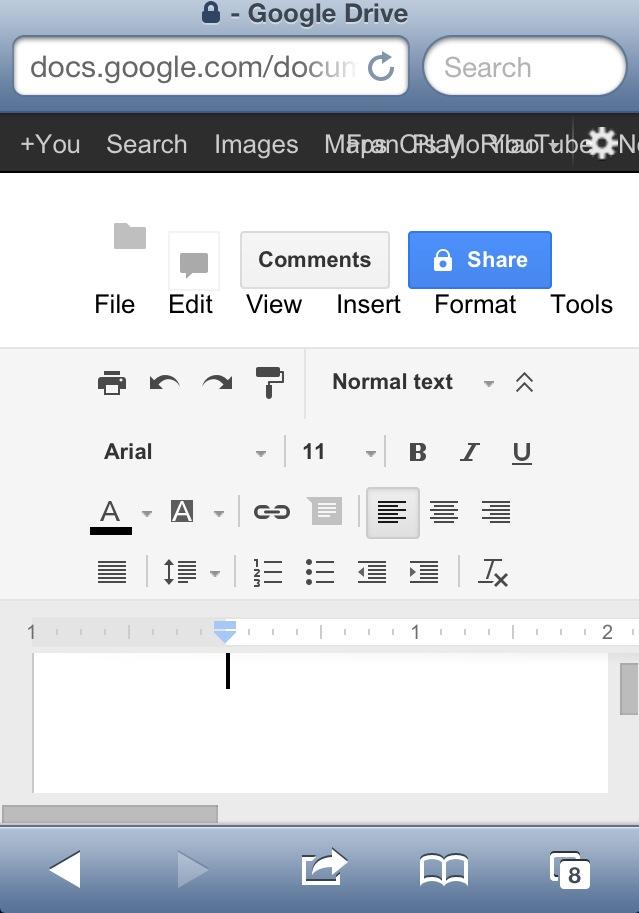The image size is (639, 913).
Task: Click the Share button
Action: tap(479, 259)
